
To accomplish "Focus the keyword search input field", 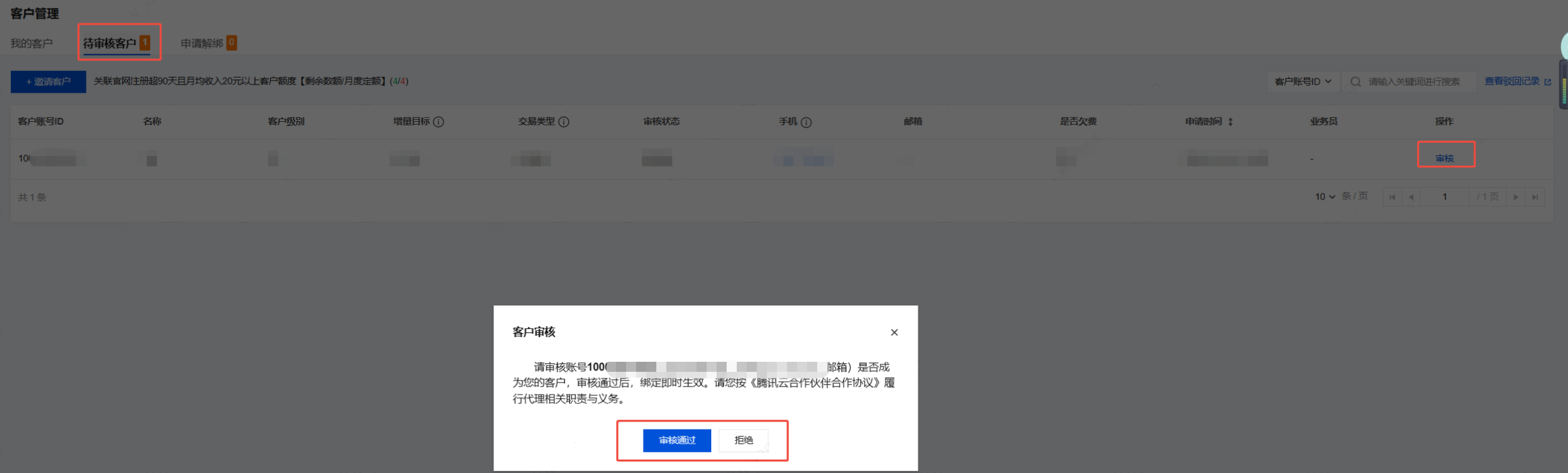I will click(x=1414, y=82).
